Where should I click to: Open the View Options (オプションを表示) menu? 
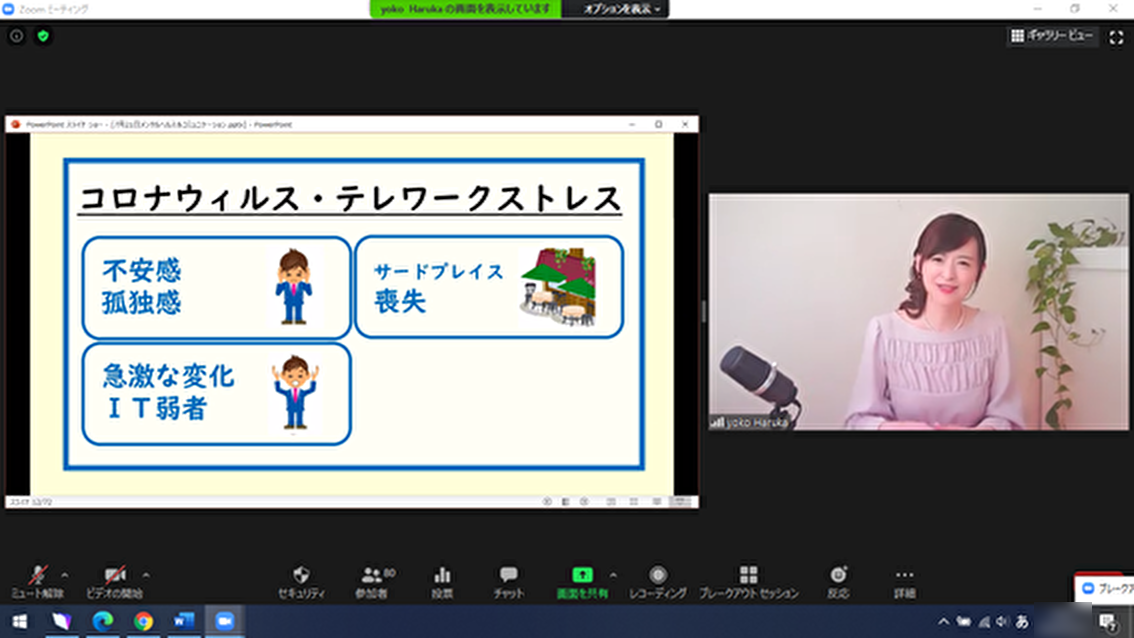pyautogui.click(x=621, y=9)
